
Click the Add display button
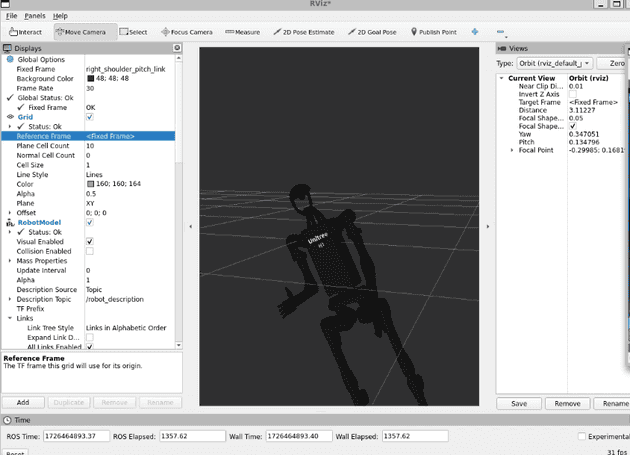coord(23,402)
